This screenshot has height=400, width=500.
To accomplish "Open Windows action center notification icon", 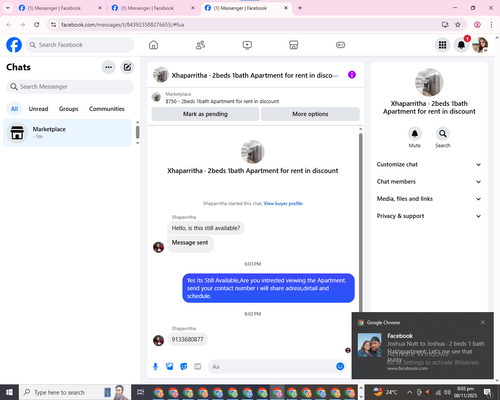I will [x=487, y=392].
